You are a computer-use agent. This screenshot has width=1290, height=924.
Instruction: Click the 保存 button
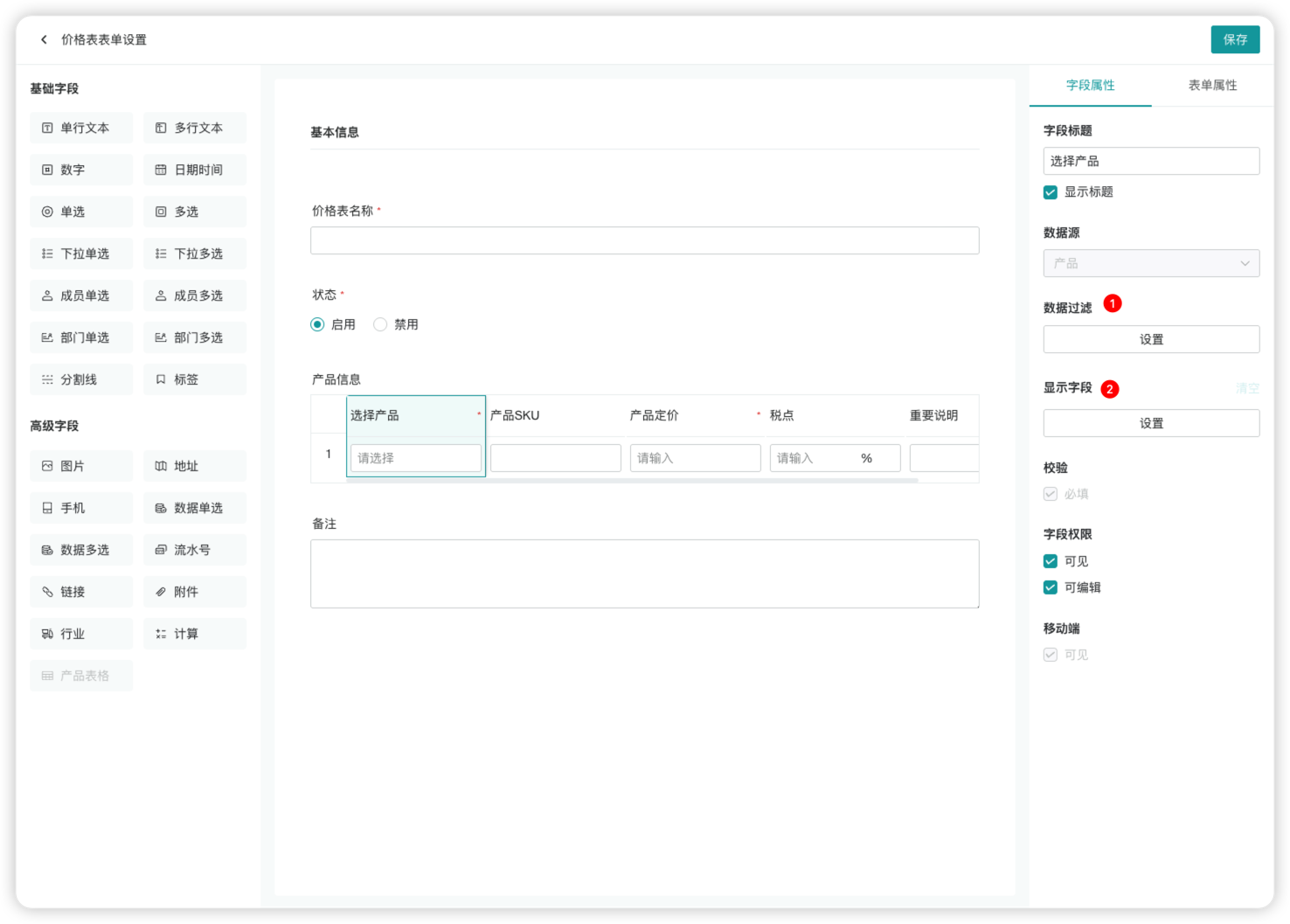(x=1235, y=39)
